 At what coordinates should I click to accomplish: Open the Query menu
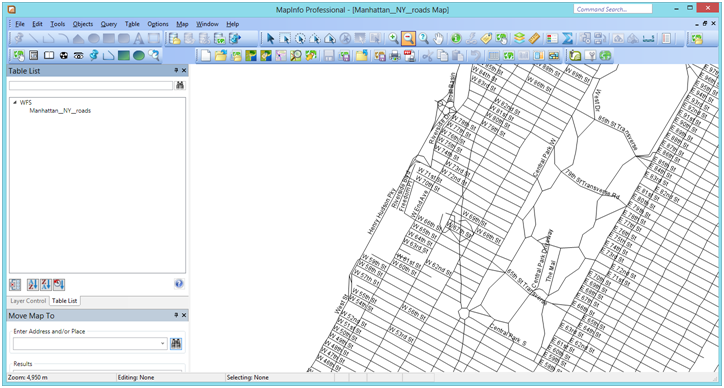109,24
